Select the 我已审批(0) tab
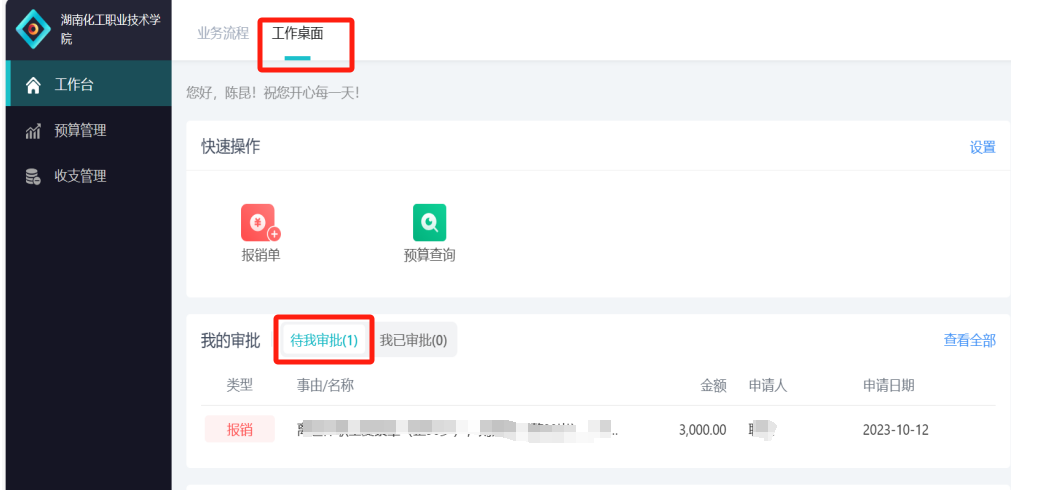 coord(413,340)
